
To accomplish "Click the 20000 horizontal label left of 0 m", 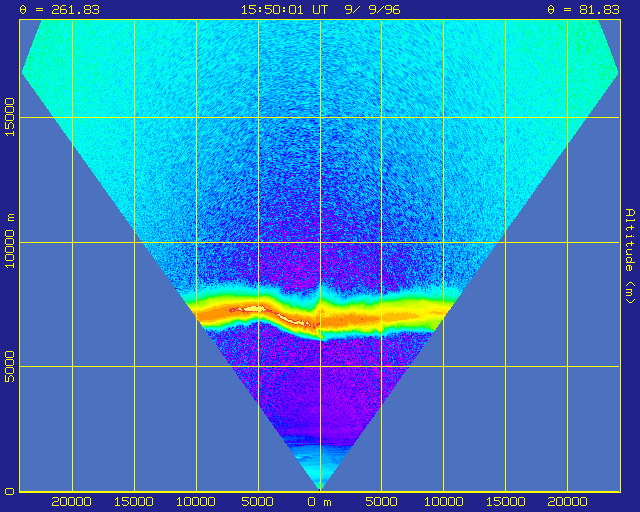I will pyautogui.click(x=71, y=502).
